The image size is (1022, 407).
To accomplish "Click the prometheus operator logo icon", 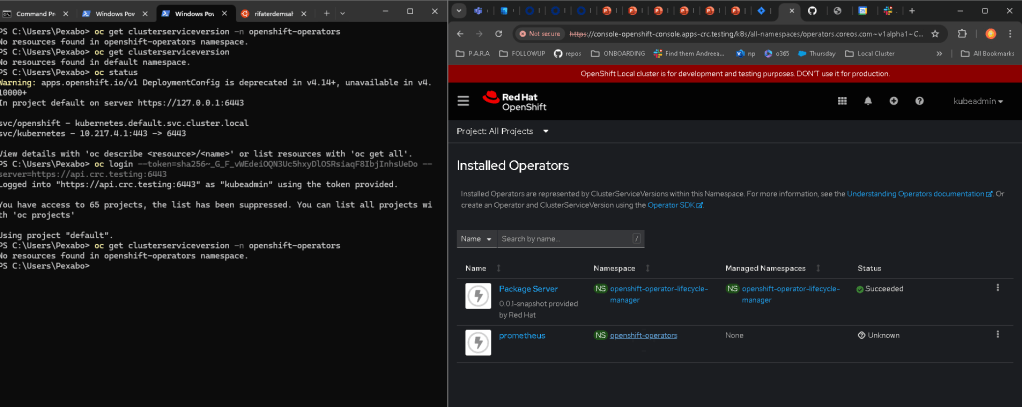I will coord(478,342).
